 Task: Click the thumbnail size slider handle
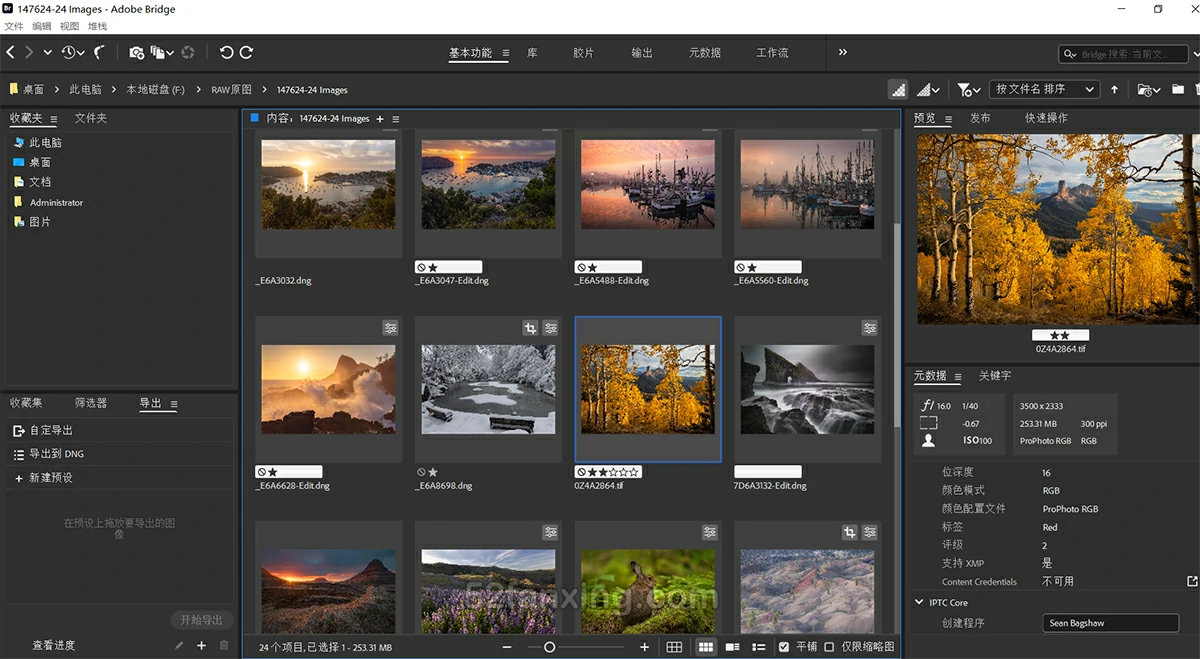tap(549, 647)
